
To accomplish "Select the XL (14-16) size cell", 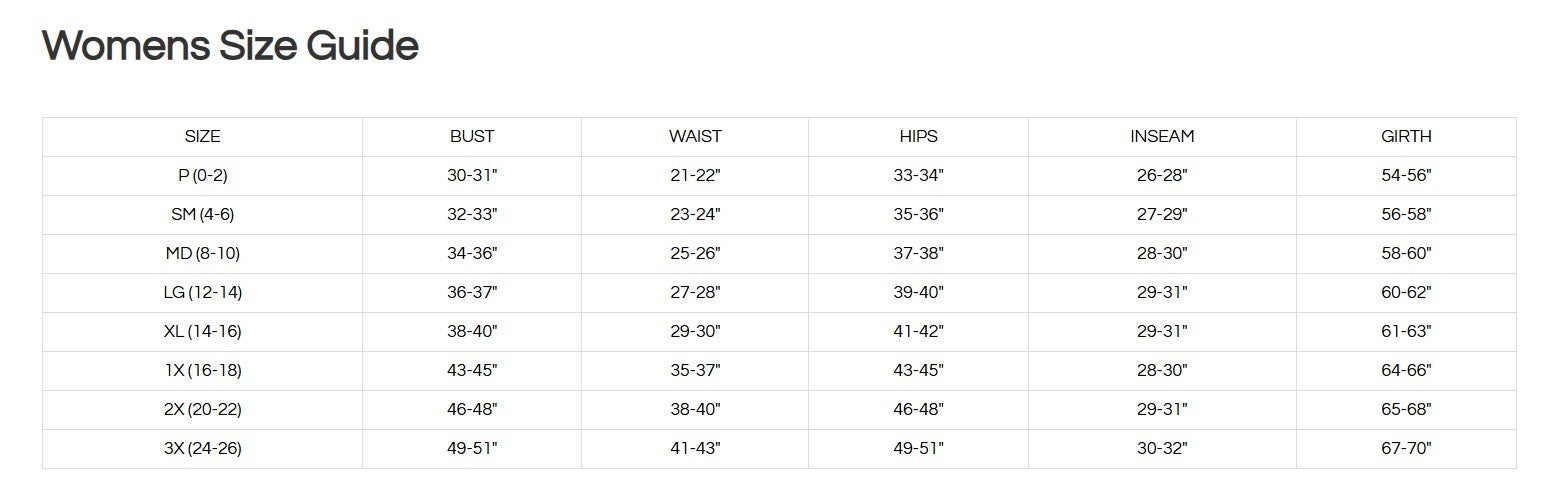I will coord(202,332).
